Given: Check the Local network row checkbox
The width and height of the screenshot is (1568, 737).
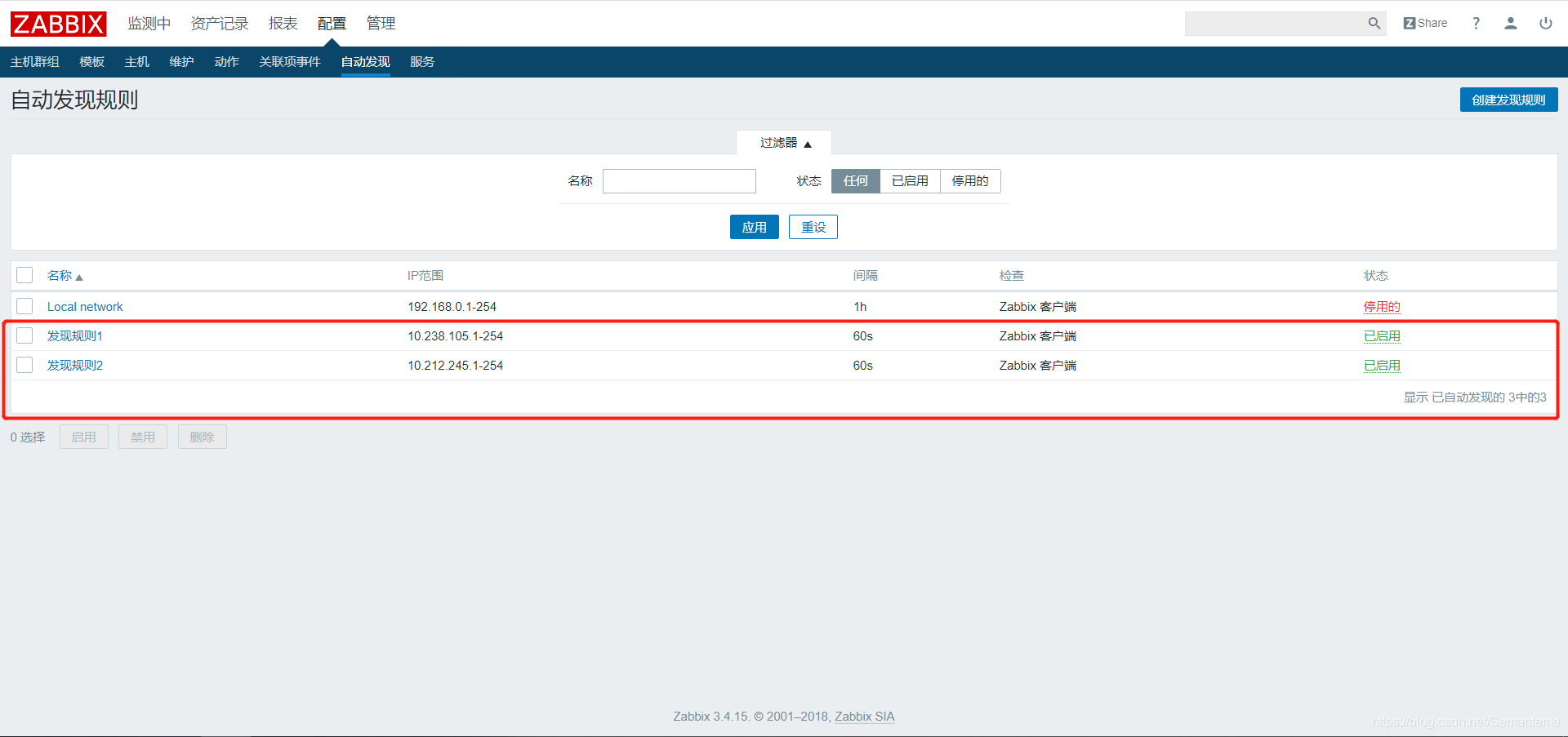Looking at the screenshot, I should pyautogui.click(x=24, y=306).
